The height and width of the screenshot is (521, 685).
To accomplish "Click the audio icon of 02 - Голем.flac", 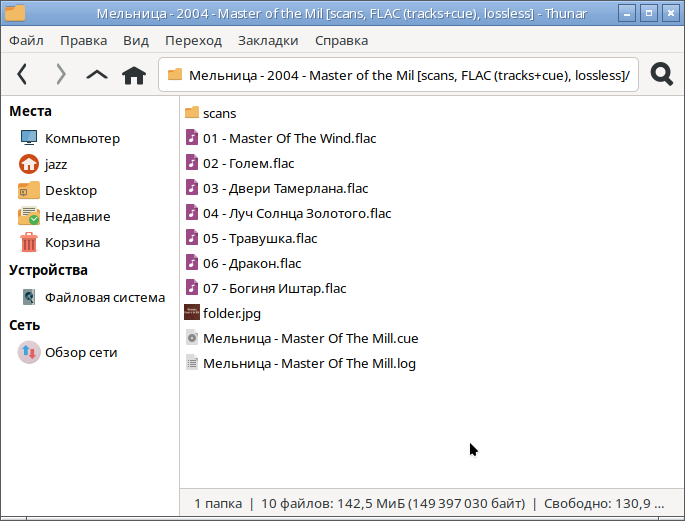I will pyautogui.click(x=192, y=162).
